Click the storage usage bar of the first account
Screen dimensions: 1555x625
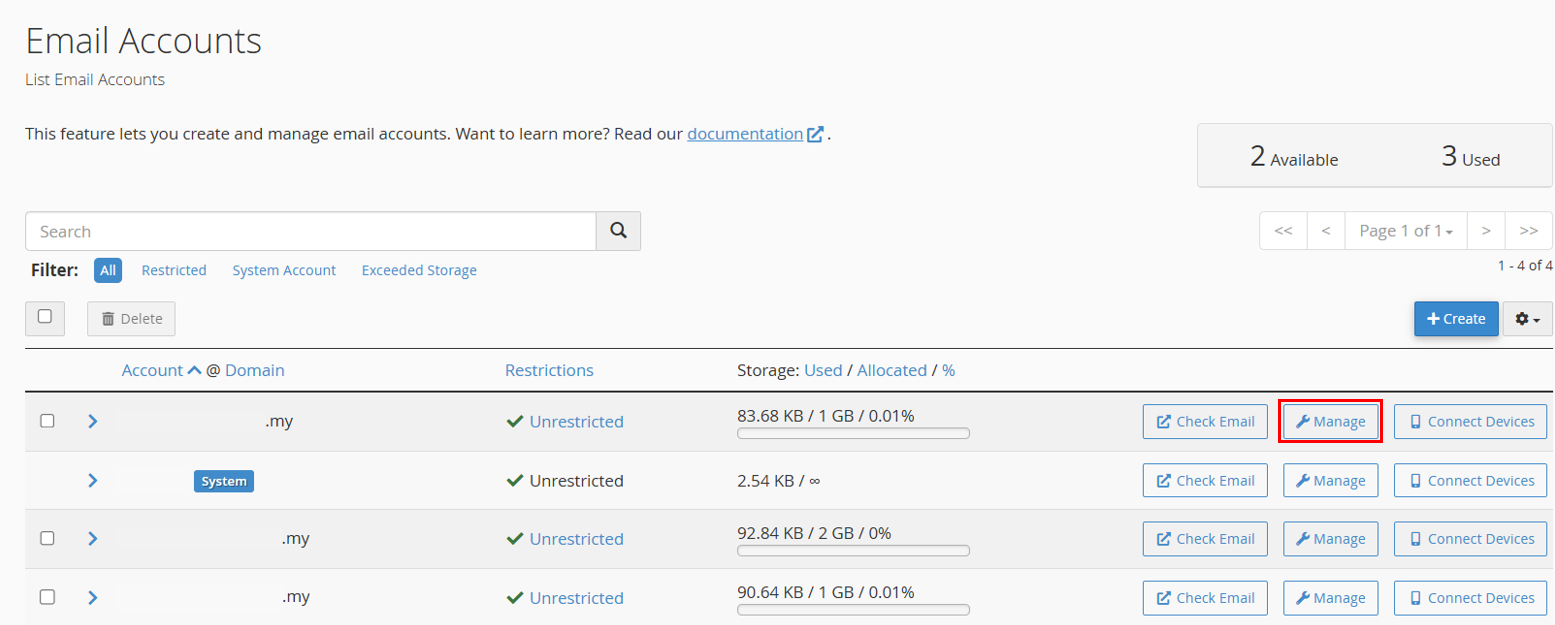click(x=853, y=434)
